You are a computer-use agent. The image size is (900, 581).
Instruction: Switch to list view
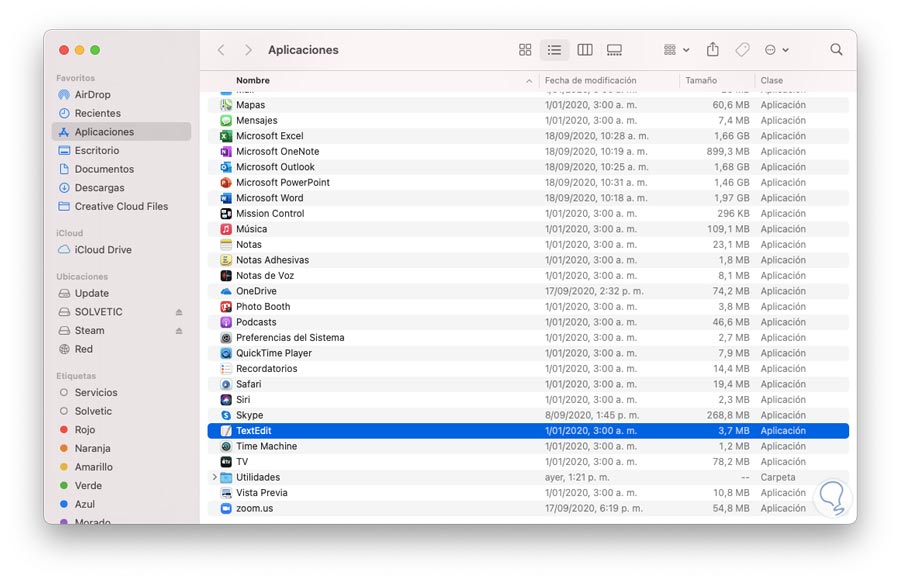tap(554, 50)
